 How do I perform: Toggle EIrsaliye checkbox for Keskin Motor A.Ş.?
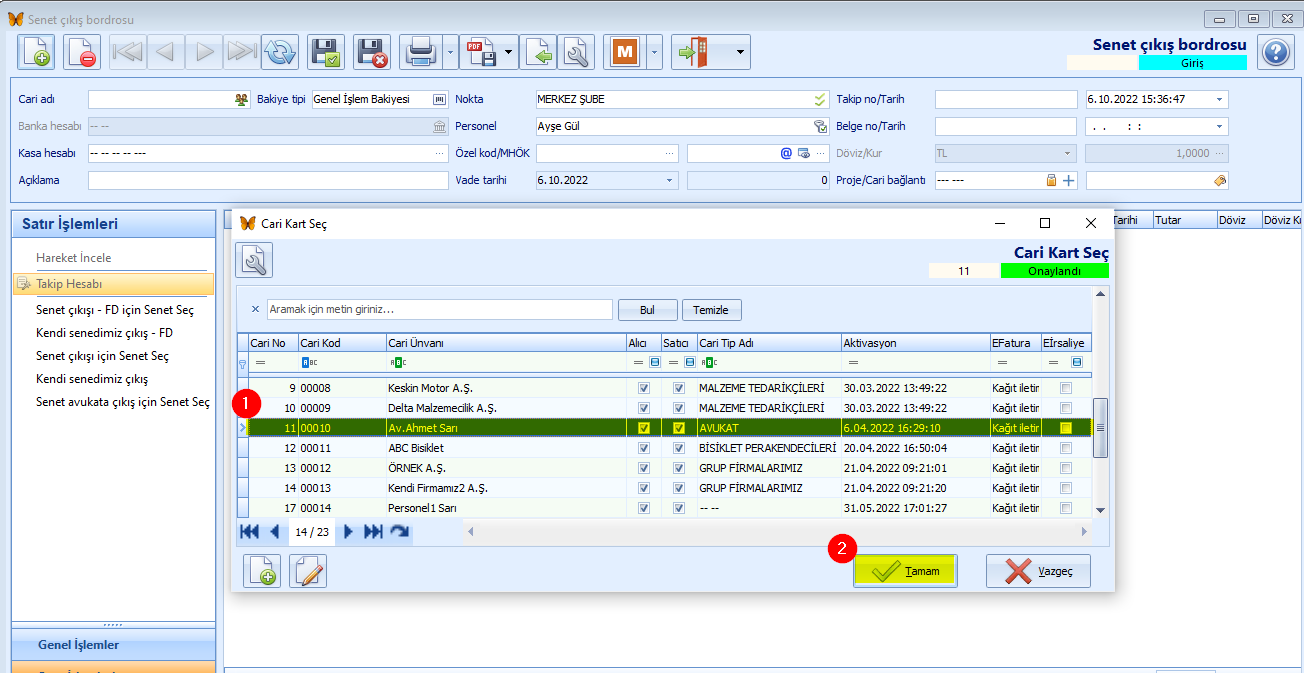pyautogui.click(x=1066, y=388)
